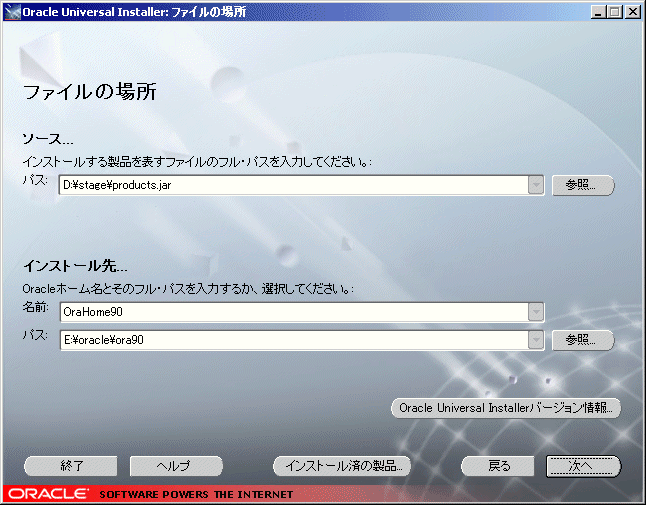Close the Oracle Universal Installer window

click(632, 12)
